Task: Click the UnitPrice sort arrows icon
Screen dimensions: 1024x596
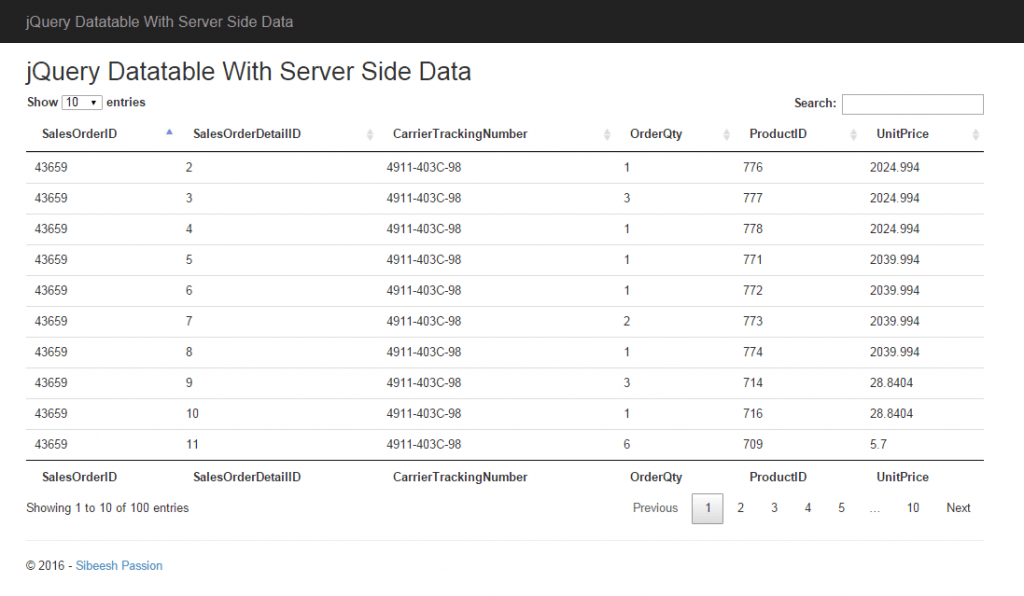Action: pyautogui.click(x=975, y=133)
